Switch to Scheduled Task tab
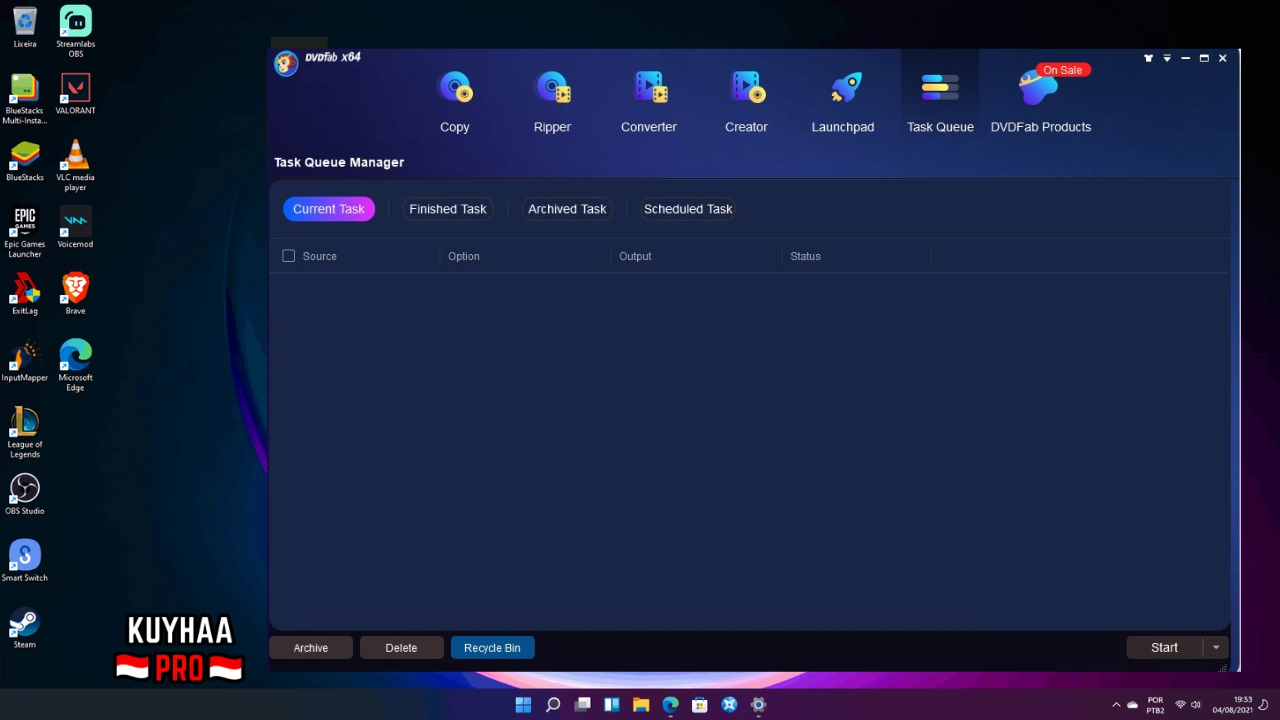 click(x=688, y=209)
